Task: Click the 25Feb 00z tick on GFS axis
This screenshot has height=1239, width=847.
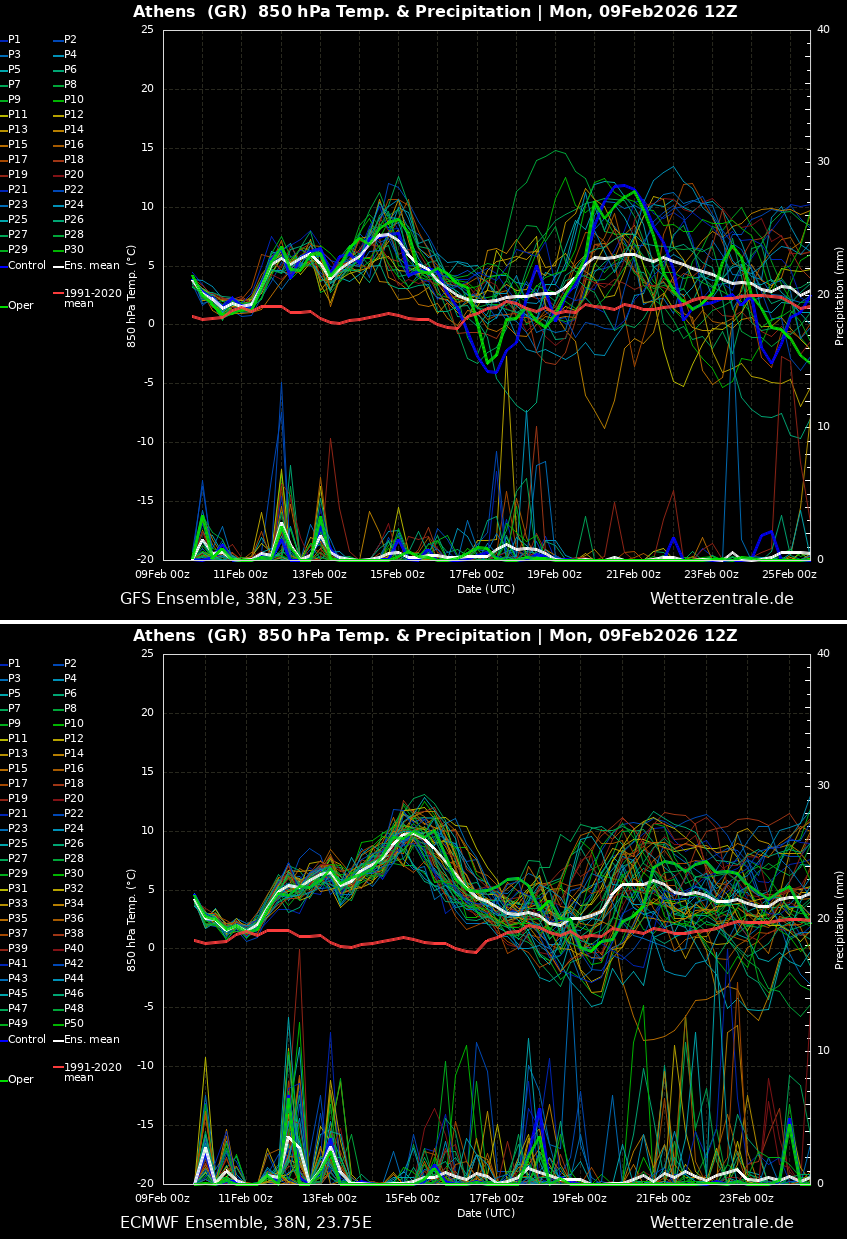Action: (789, 575)
